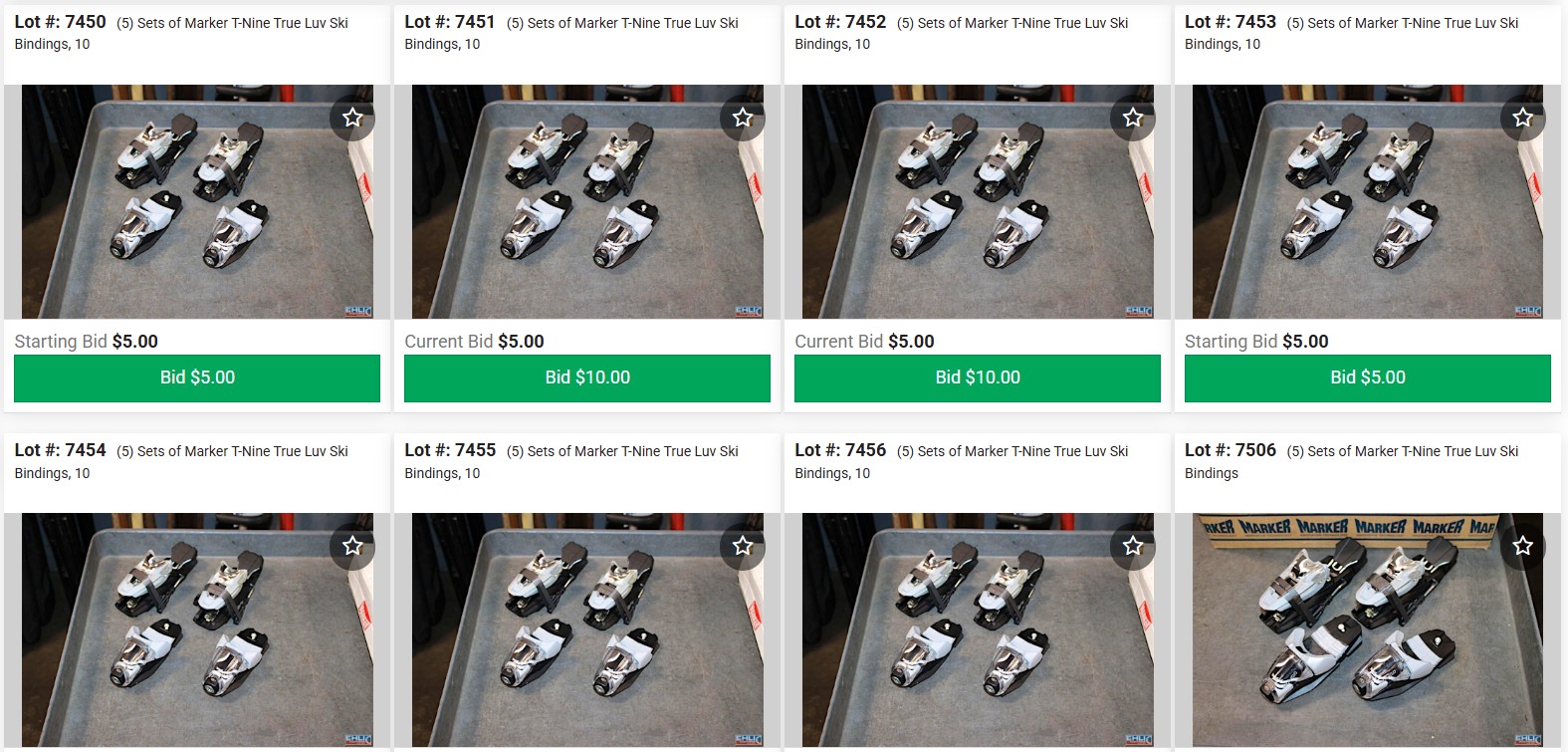1568x752 pixels.
Task: Open the Lot 7450 title link
Action: (x=181, y=33)
